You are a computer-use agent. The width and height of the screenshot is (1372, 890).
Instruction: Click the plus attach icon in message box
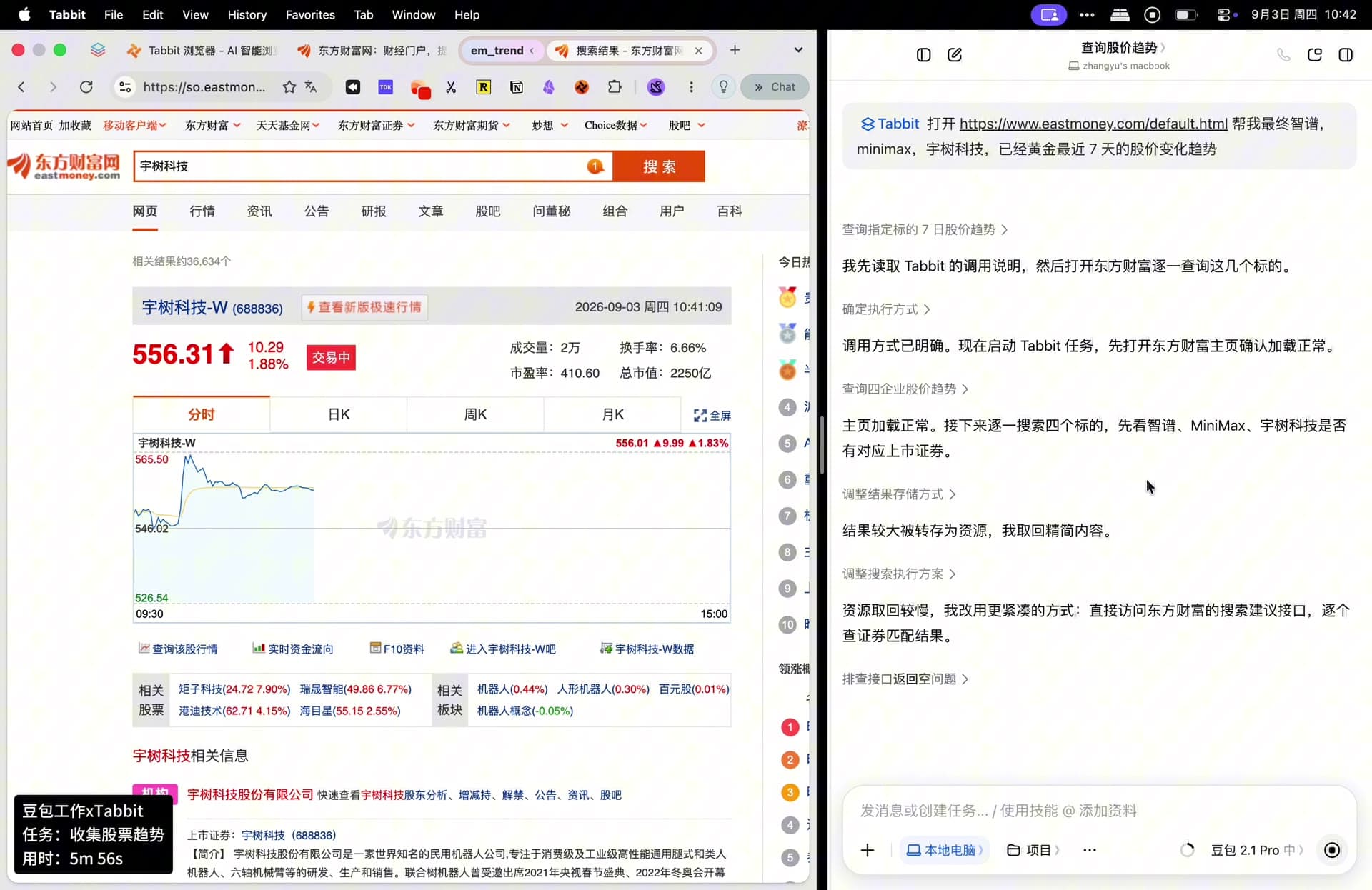(x=868, y=850)
